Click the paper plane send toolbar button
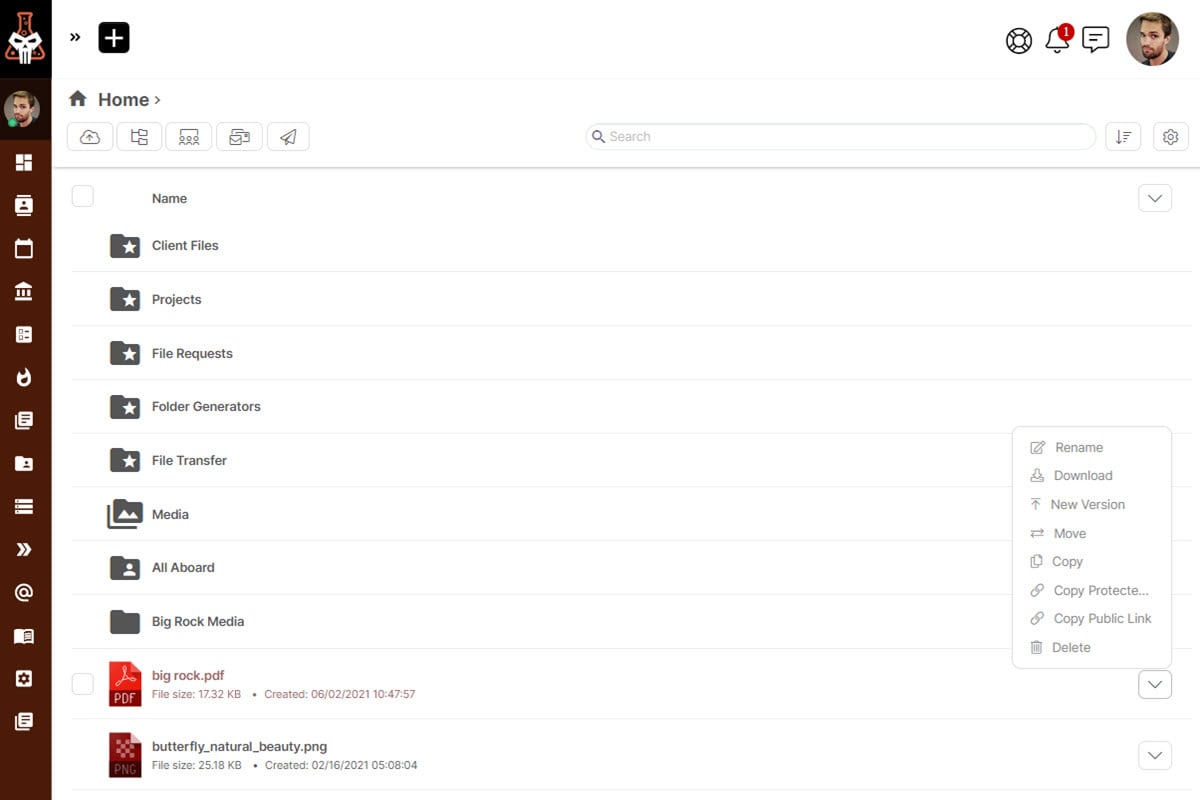 coord(288,137)
